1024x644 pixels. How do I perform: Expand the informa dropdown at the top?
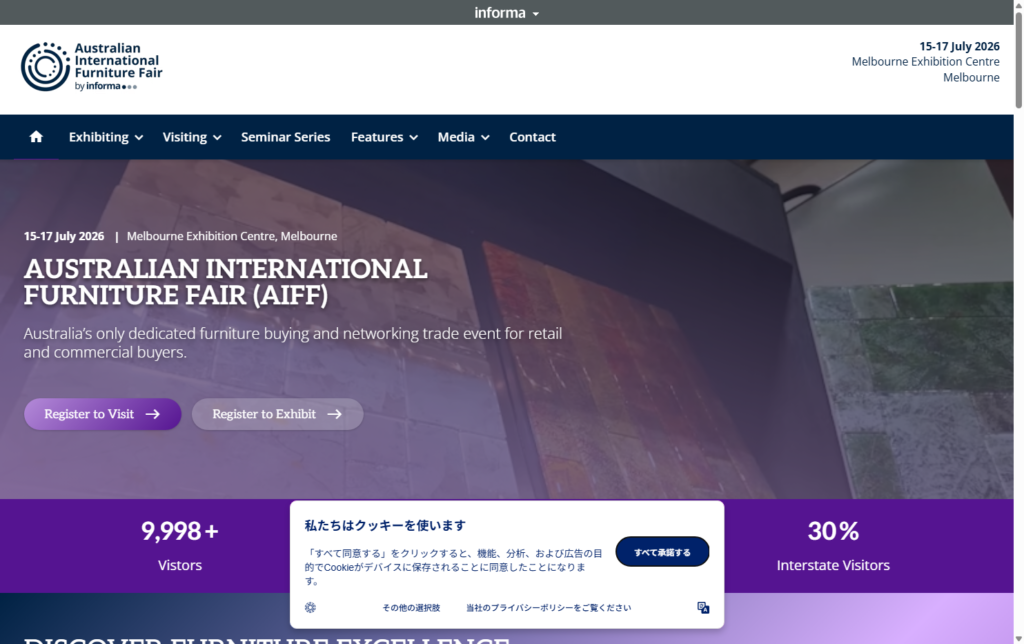pyautogui.click(x=506, y=12)
